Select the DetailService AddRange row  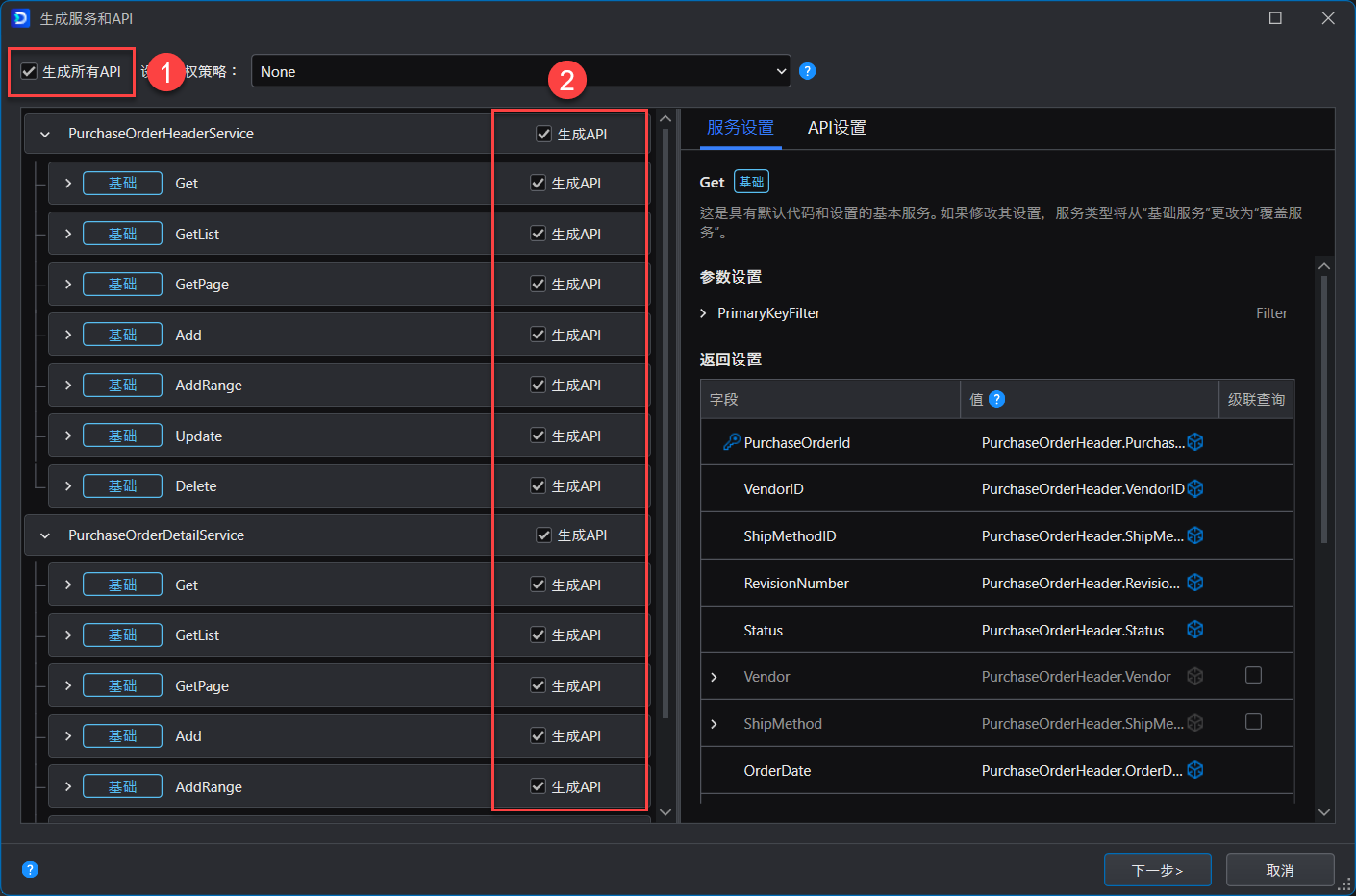tap(348, 786)
